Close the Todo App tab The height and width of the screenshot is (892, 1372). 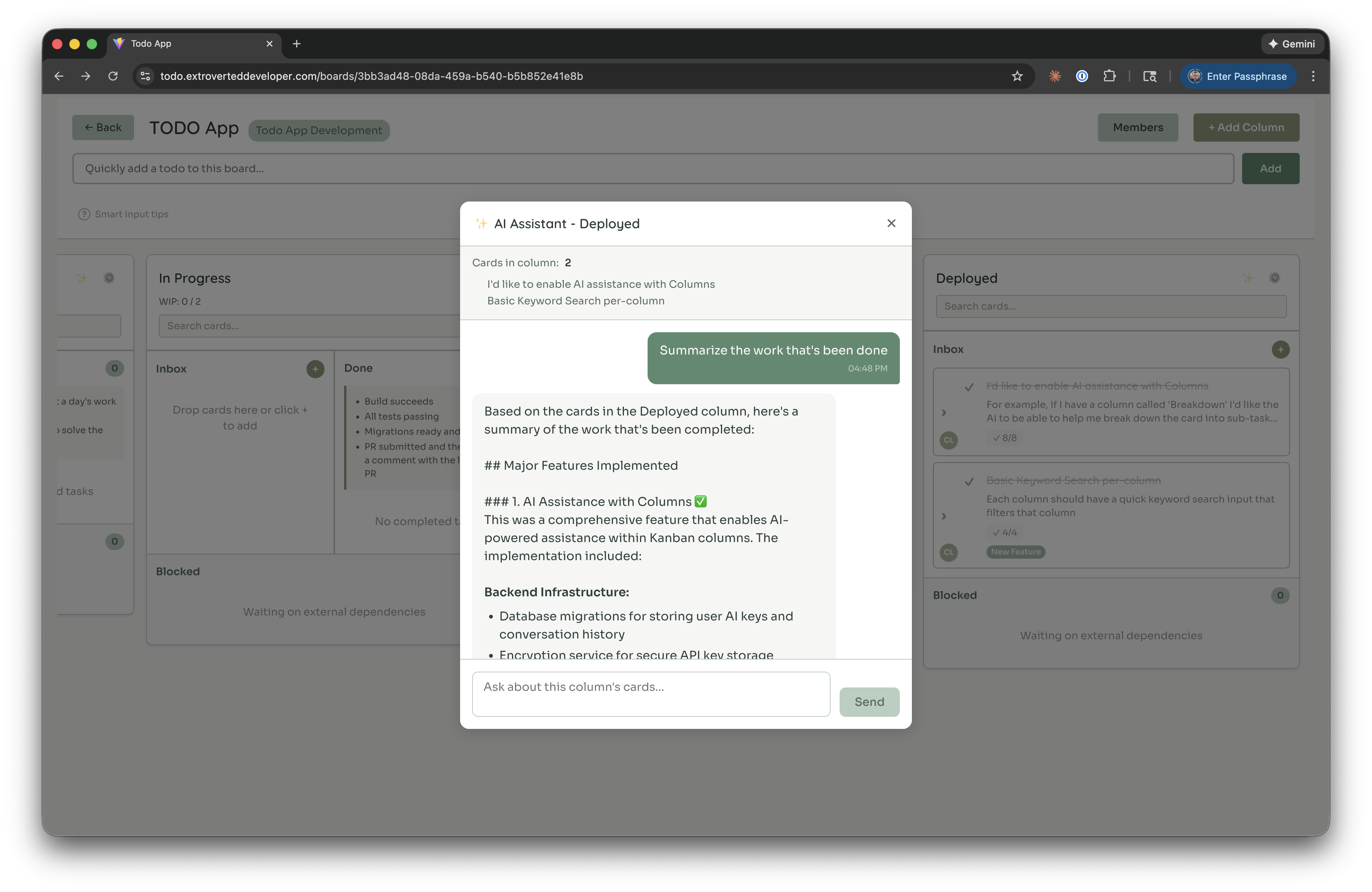point(269,44)
